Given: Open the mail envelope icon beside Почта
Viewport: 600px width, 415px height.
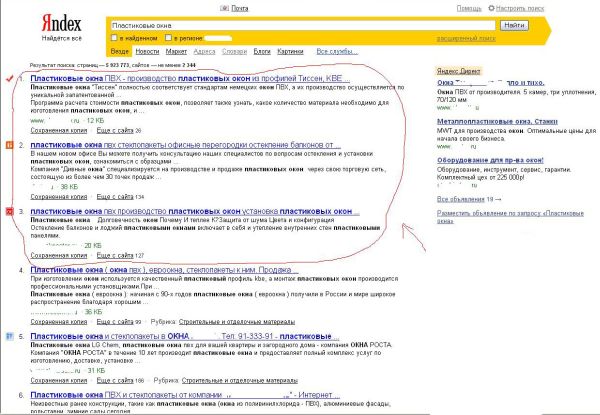Looking at the screenshot, I should [x=224, y=8].
